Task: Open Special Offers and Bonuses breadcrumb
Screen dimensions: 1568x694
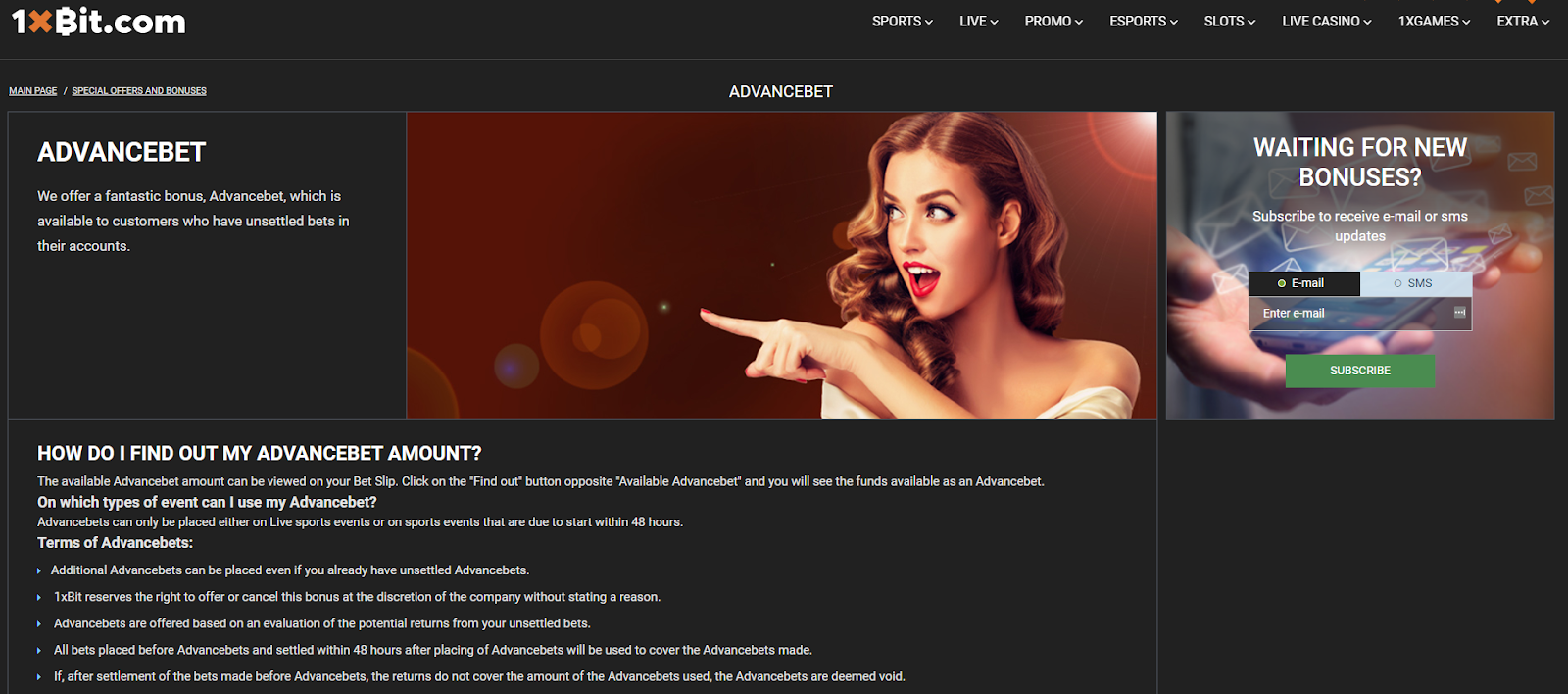Action: click(139, 91)
